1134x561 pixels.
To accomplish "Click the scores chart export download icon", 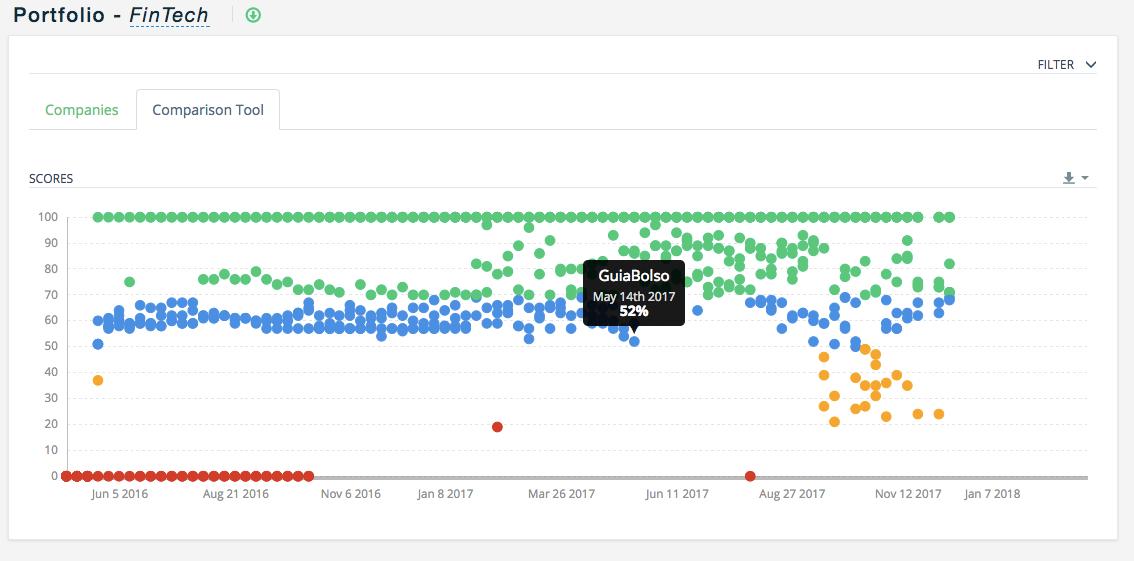I will pyautogui.click(x=1069, y=178).
